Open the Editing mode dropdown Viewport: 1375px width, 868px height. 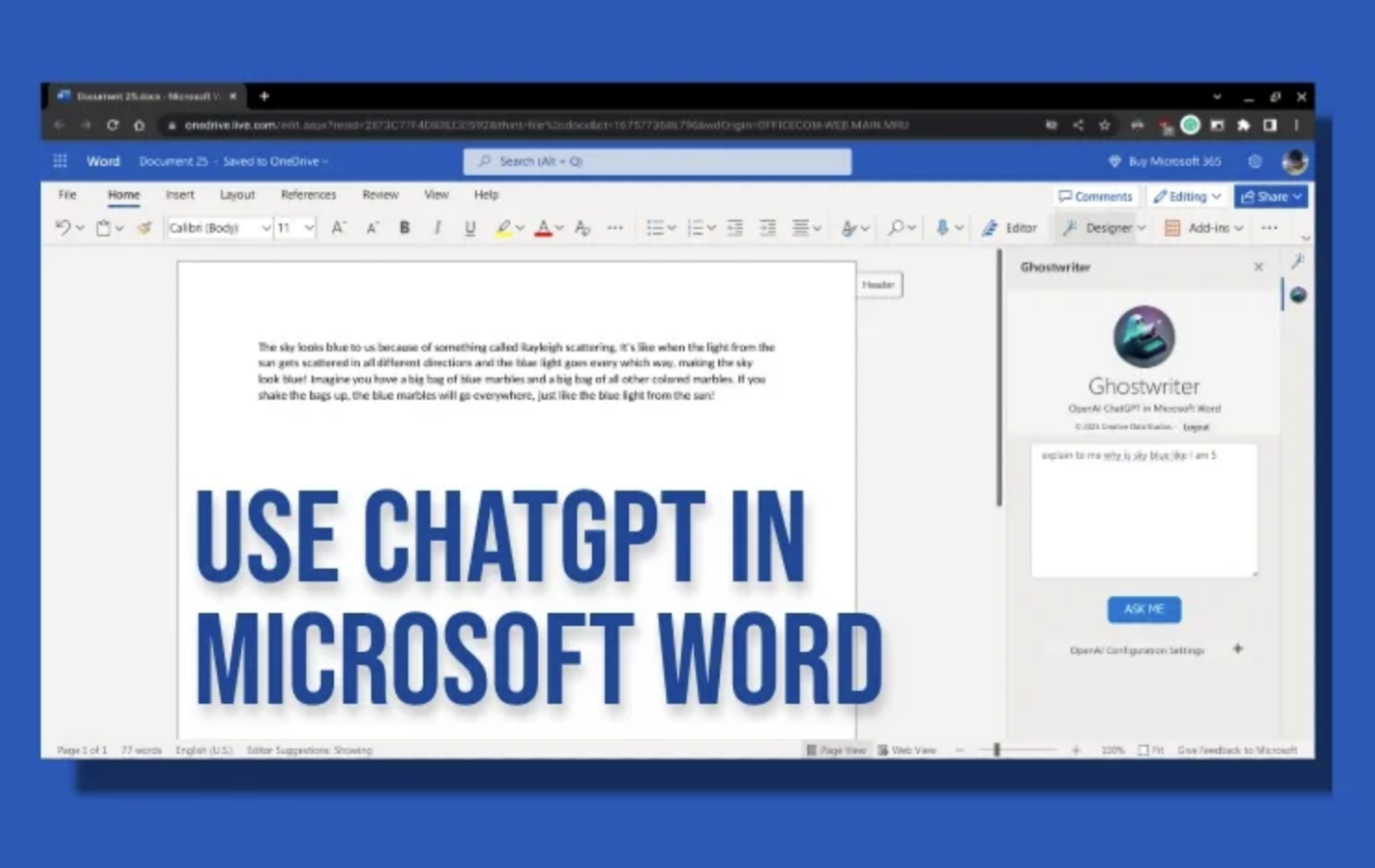tap(1187, 197)
